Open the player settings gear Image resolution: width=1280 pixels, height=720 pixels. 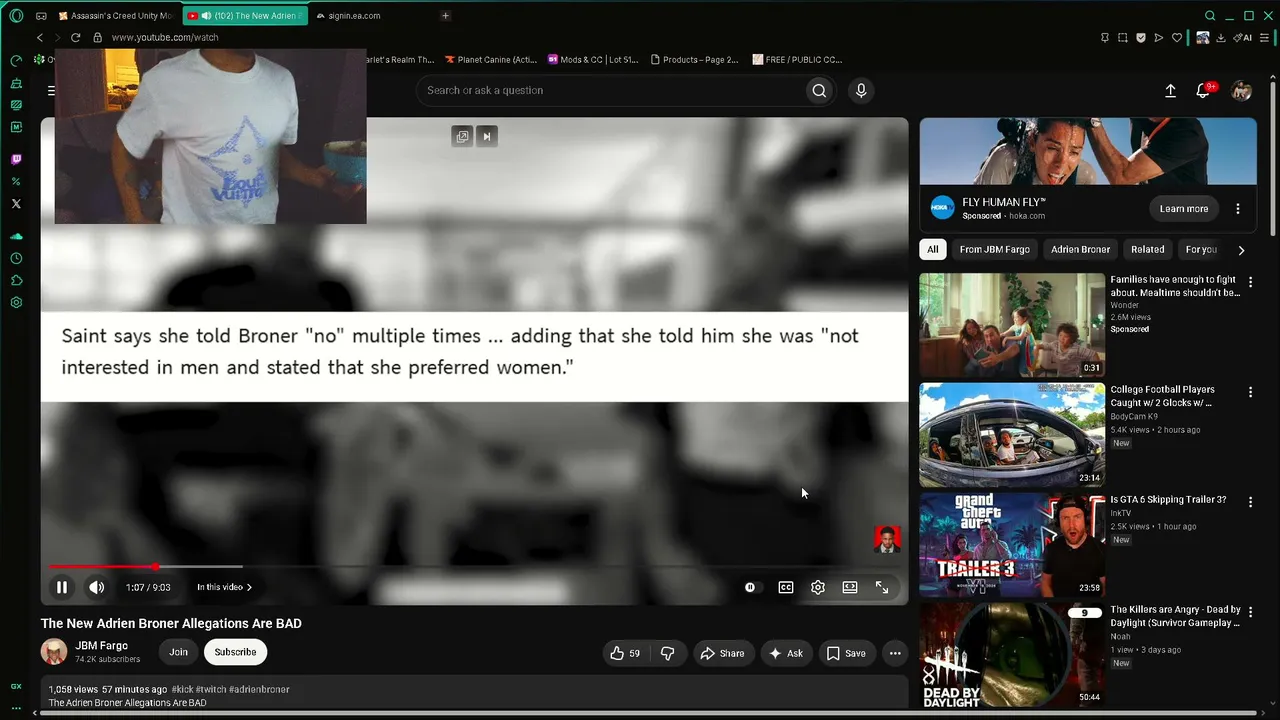point(818,587)
